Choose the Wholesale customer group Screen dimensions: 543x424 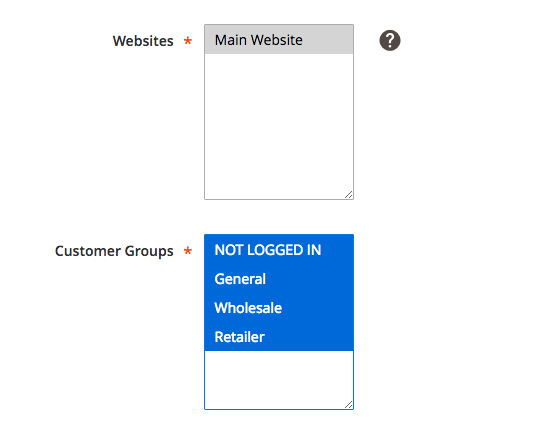279,308
